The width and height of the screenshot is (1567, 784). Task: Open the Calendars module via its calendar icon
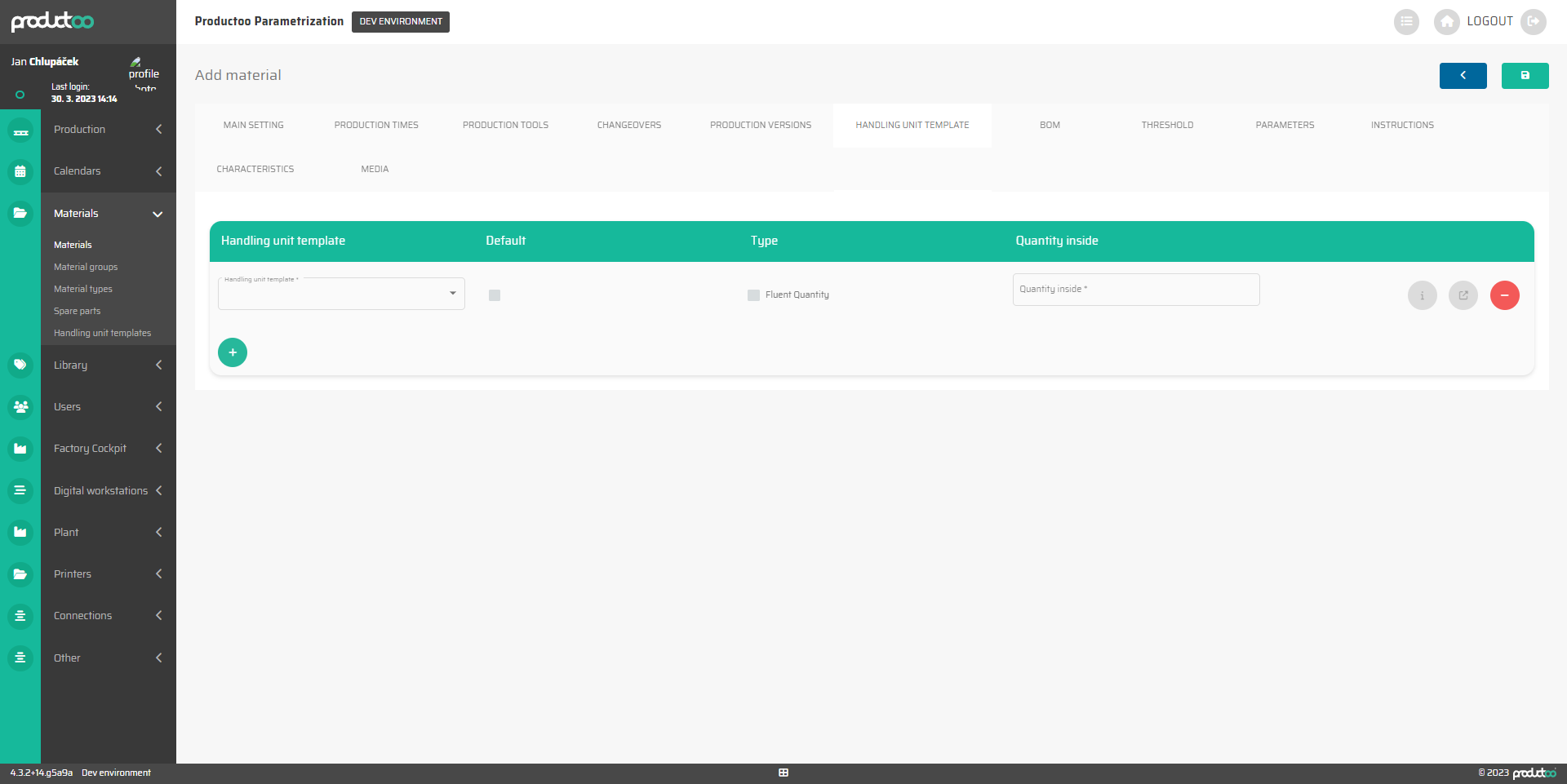[20, 171]
